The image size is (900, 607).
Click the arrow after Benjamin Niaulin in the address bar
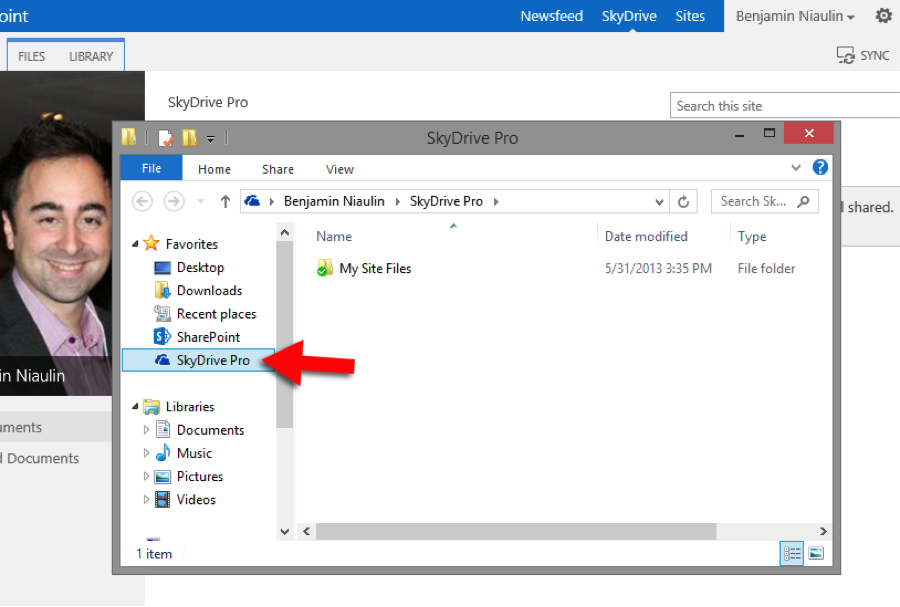coord(397,201)
